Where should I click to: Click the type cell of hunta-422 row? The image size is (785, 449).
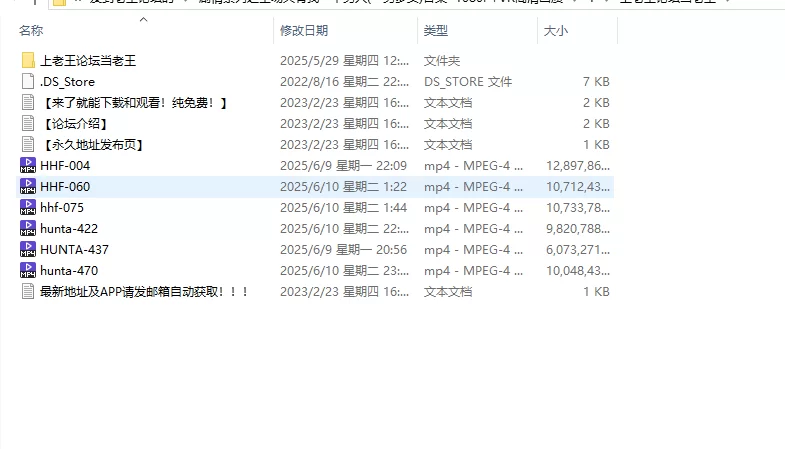coord(473,228)
